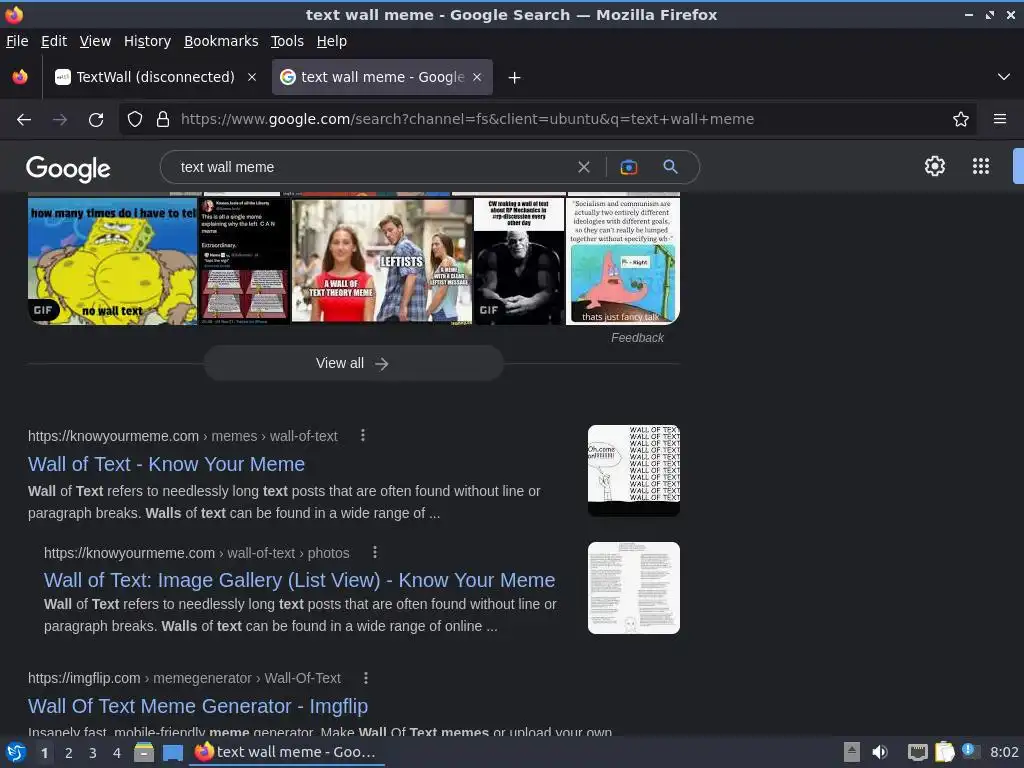Open the Help menu
The image size is (1024, 768).
(332, 41)
